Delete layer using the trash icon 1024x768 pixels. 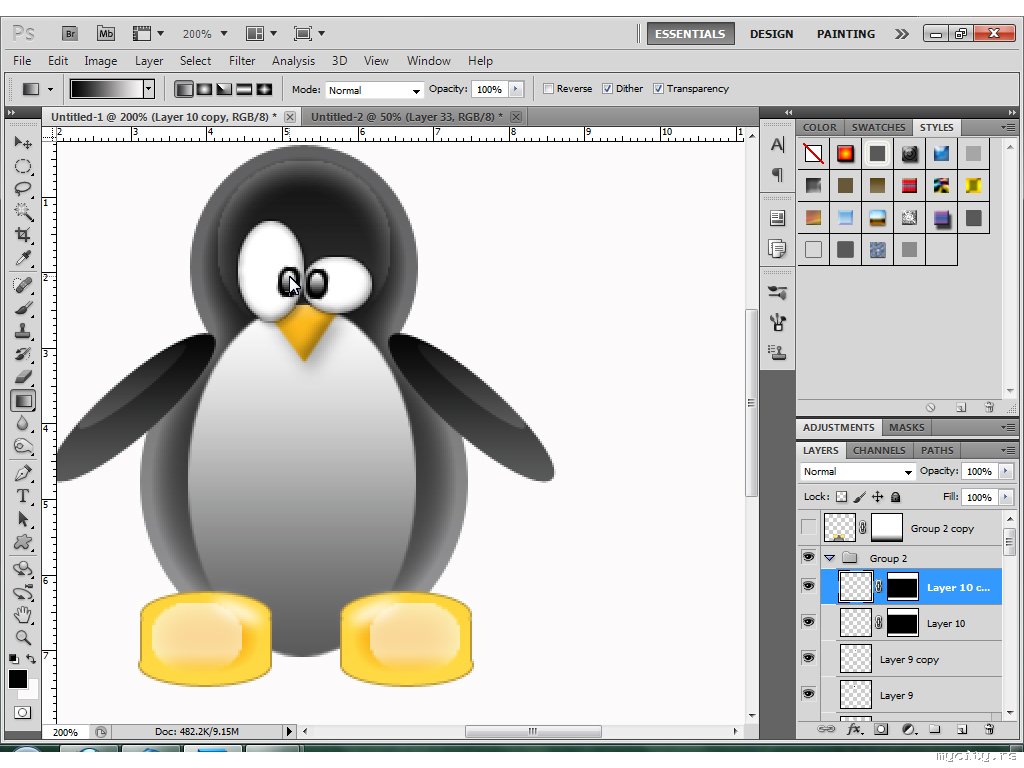coord(988,729)
